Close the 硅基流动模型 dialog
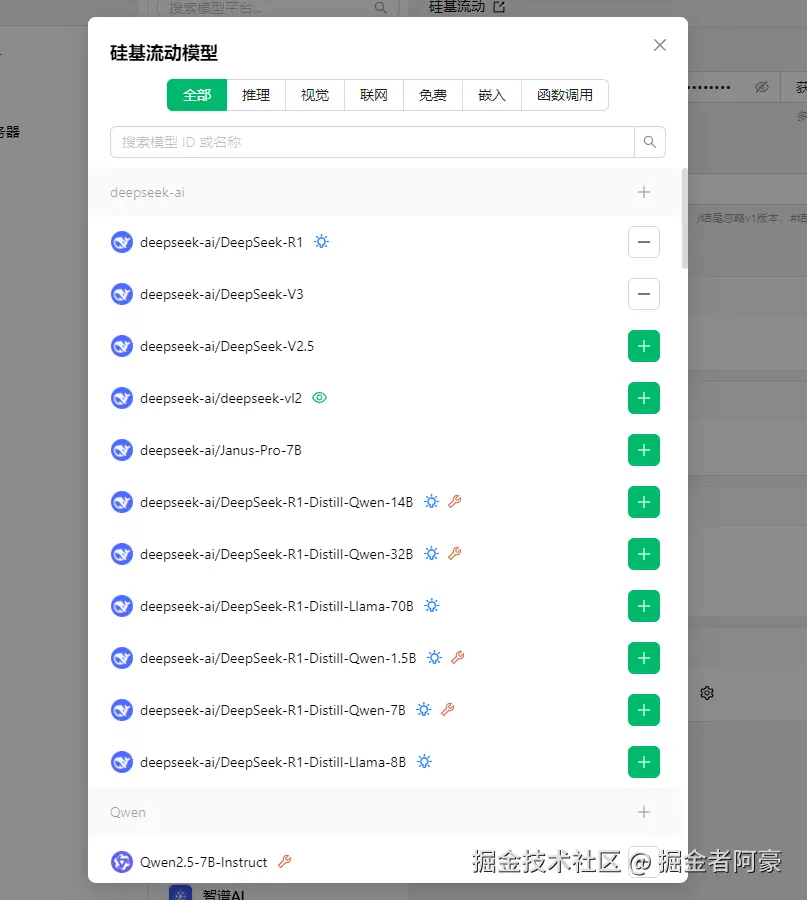The image size is (807, 900). [659, 45]
